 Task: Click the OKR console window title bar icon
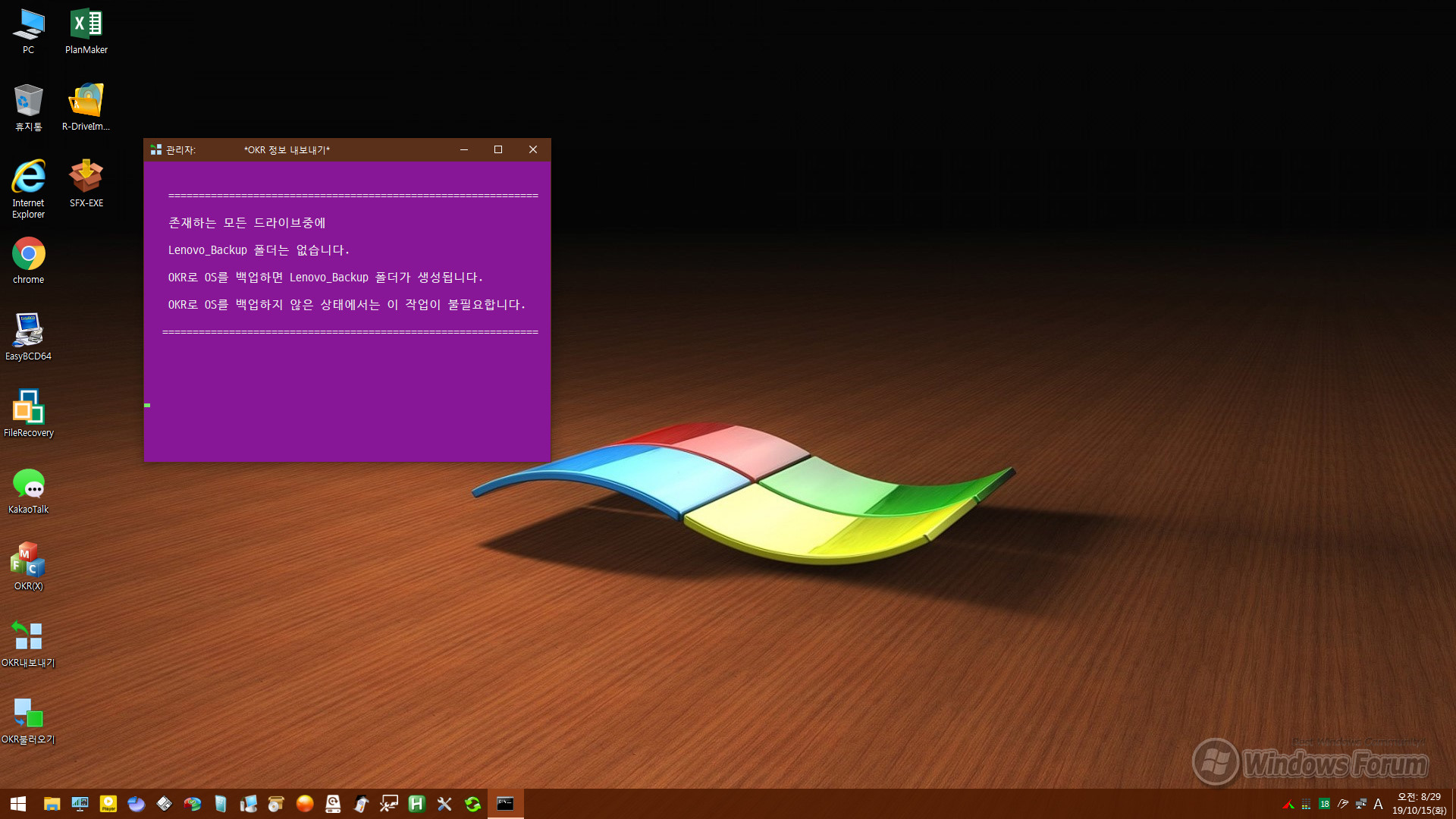pos(156,149)
